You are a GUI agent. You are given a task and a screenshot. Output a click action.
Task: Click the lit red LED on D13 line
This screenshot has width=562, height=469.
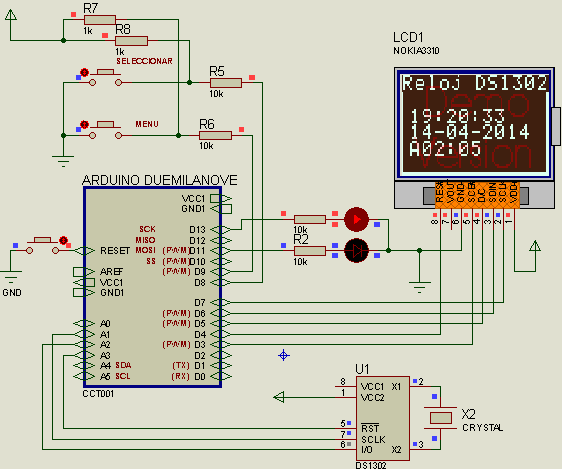click(x=356, y=219)
